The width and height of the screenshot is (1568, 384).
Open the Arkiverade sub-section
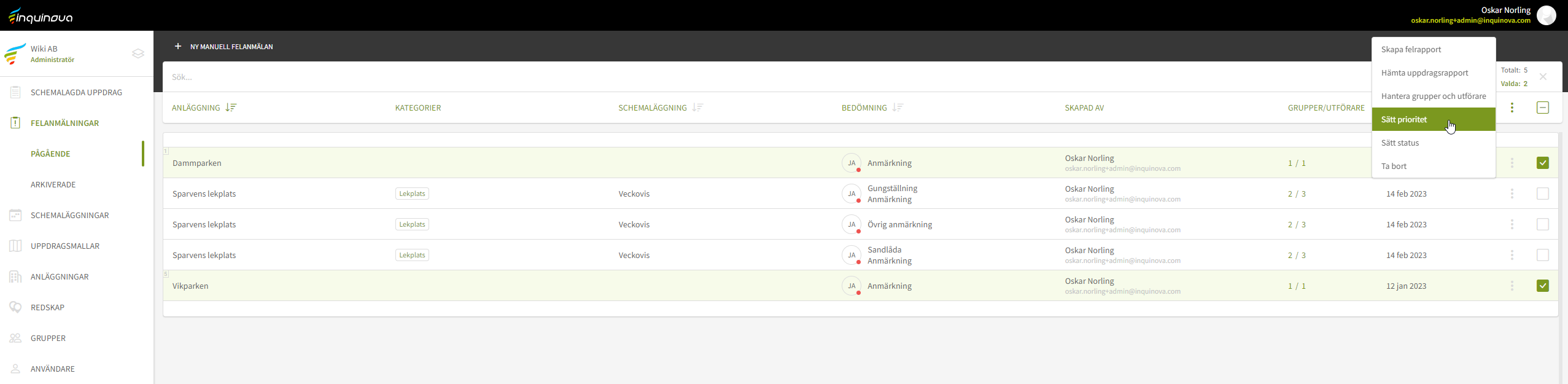(53, 184)
